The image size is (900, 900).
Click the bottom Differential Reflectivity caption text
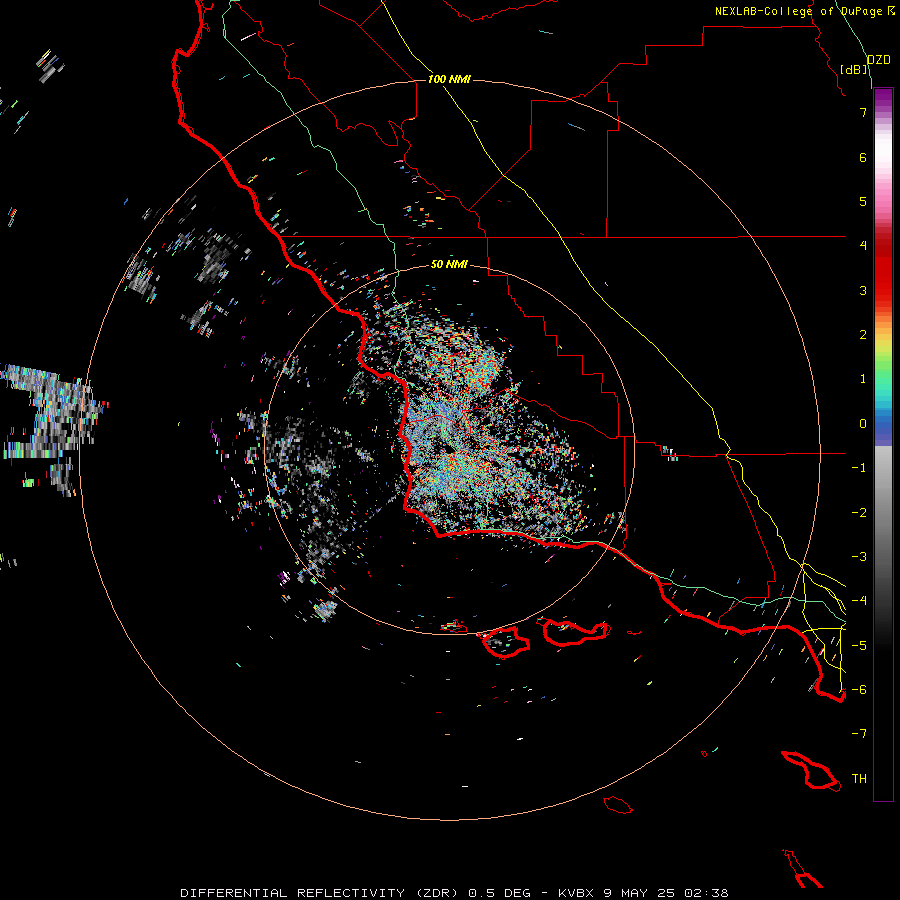pyautogui.click(x=454, y=893)
